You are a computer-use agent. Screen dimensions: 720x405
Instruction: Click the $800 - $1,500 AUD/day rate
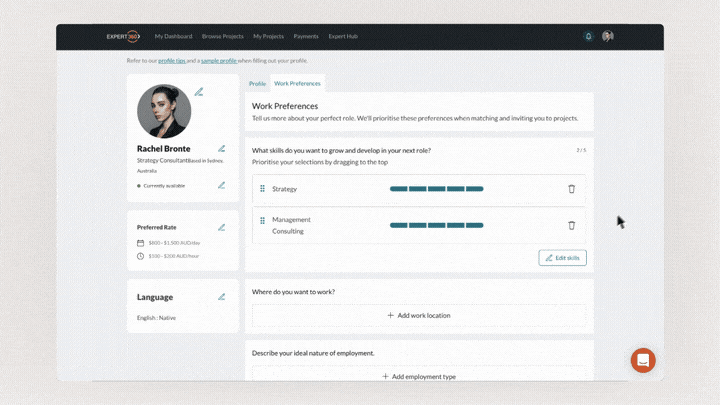pyautogui.click(x=174, y=243)
